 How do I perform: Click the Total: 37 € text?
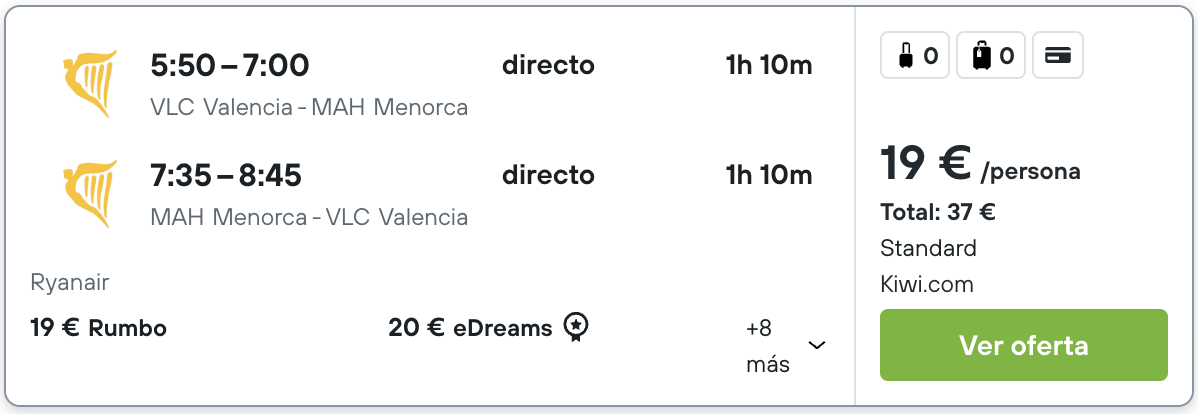(x=937, y=212)
